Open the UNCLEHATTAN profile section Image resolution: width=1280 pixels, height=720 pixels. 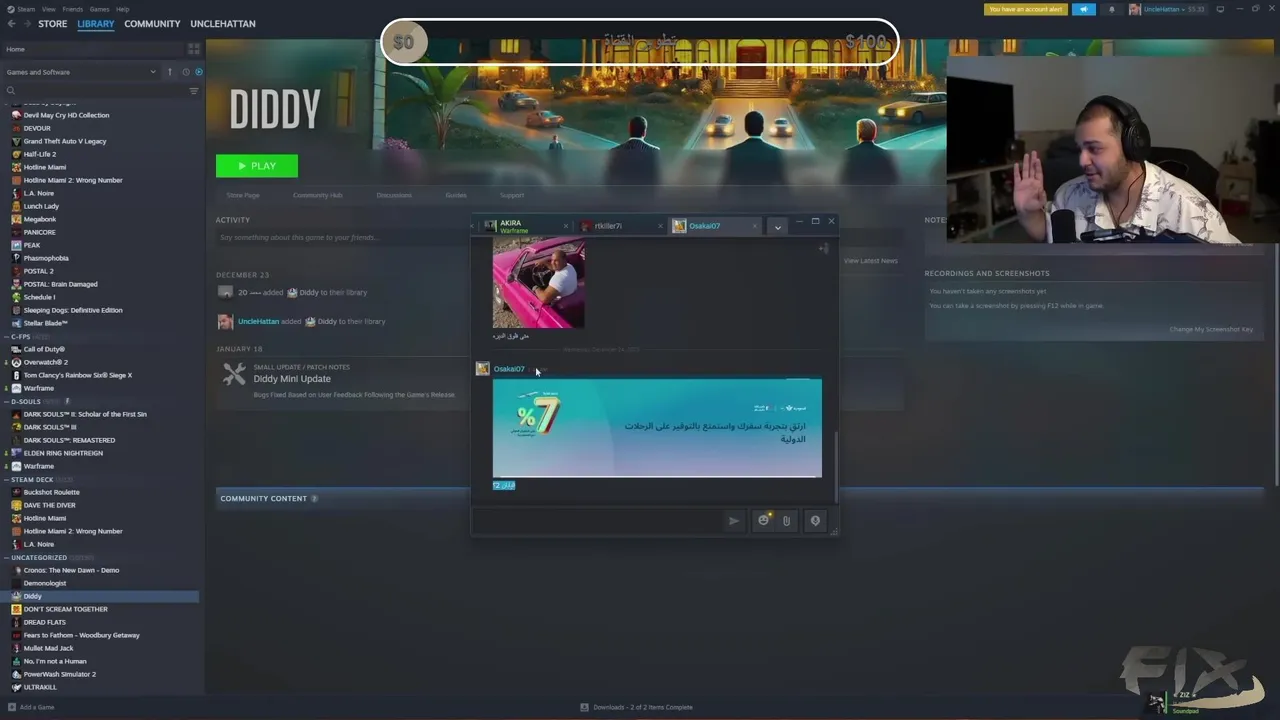223,24
